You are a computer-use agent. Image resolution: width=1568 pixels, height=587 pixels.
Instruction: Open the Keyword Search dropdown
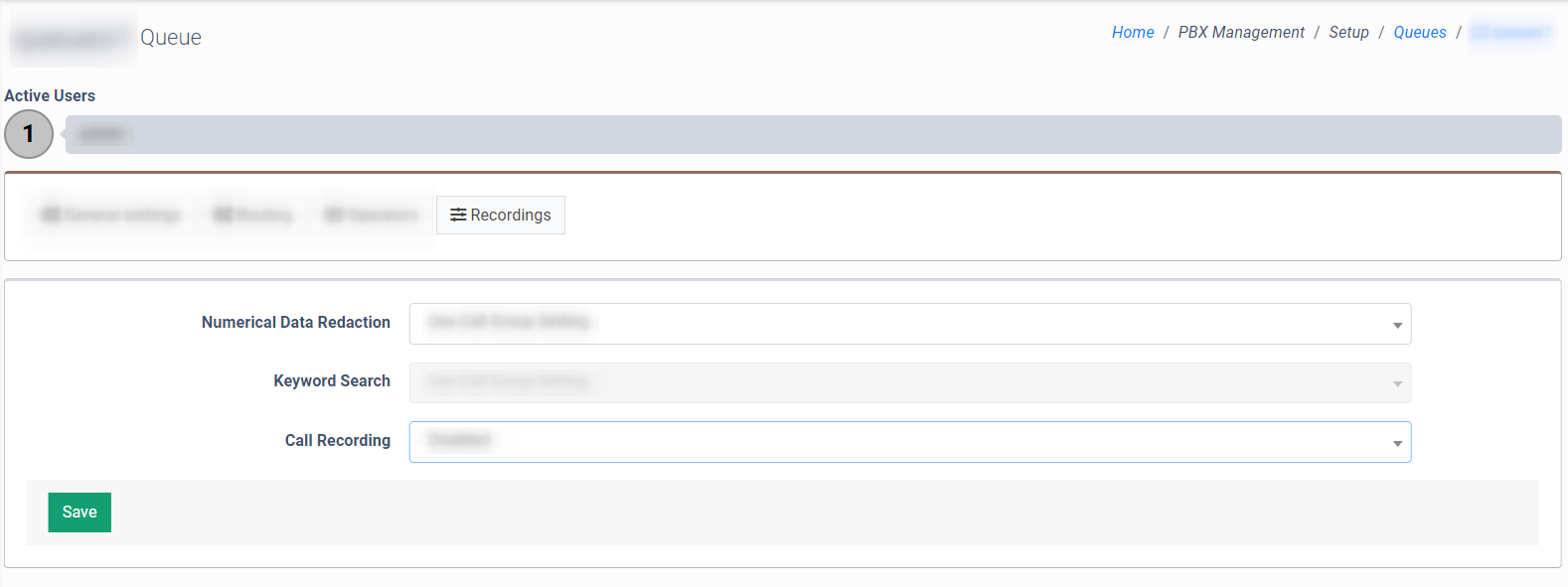[x=909, y=382]
